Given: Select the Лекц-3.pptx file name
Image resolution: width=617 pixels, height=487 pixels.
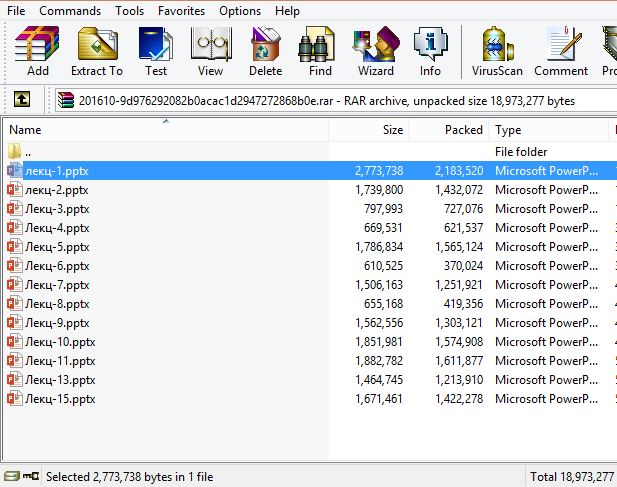Looking at the screenshot, I should tap(57, 209).
